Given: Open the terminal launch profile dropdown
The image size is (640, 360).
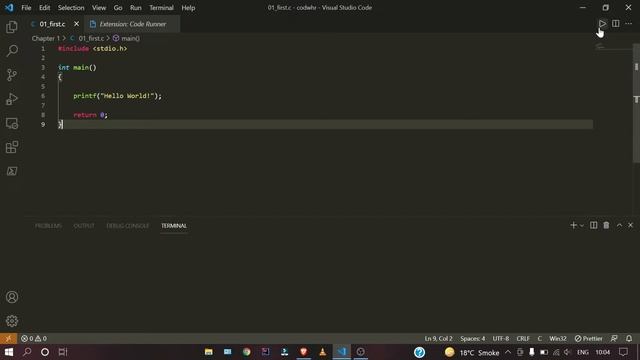Looking at the screenshot, I should pos(582,226).
